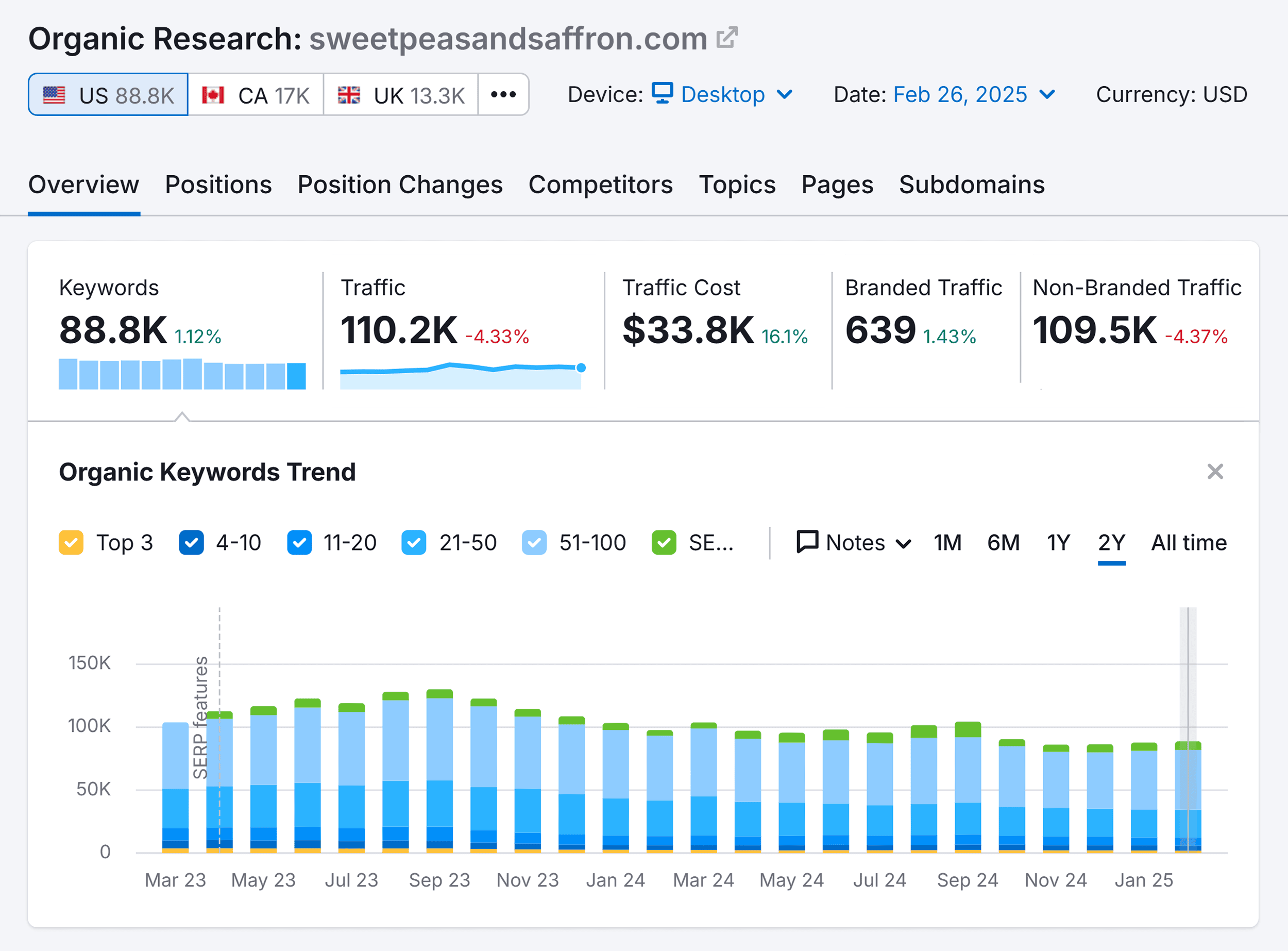The height and width of the screenshot is (951, 1288).
Task: Uncheck the Top 3 position filter
Action: coord(70,542)
